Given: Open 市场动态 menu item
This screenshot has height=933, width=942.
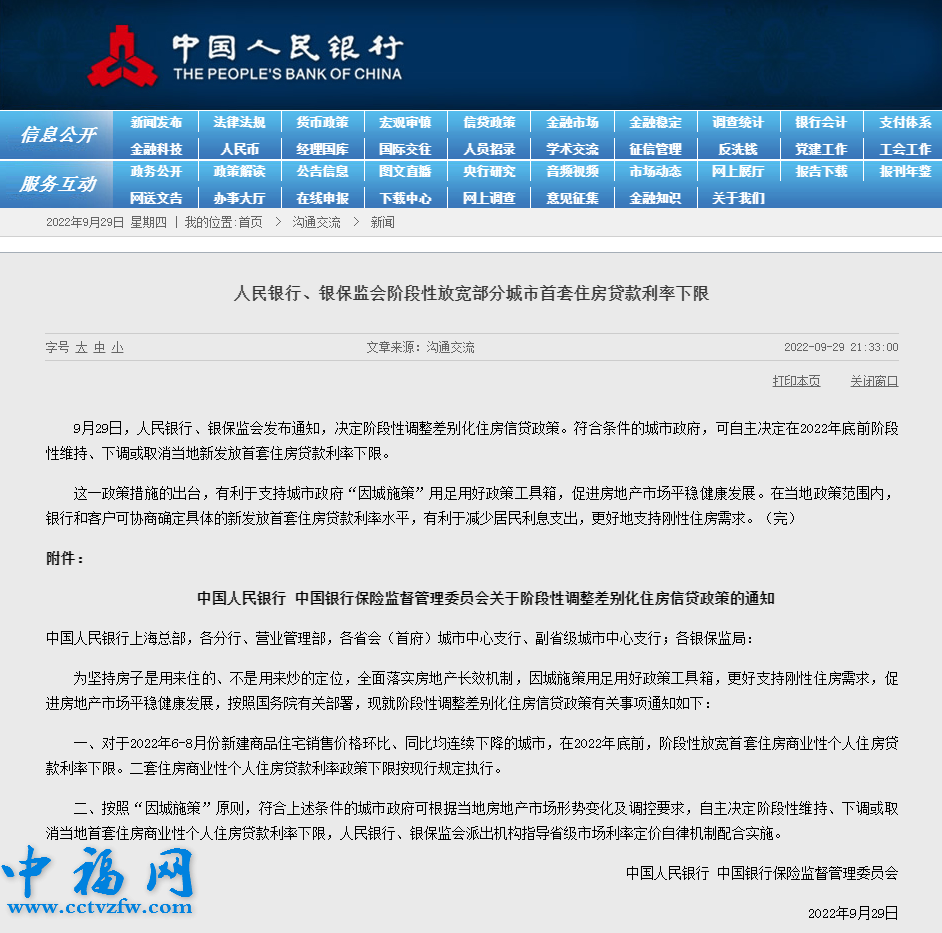Looking at the screenshot, I should pyautogui.click(x=655, y=171).
